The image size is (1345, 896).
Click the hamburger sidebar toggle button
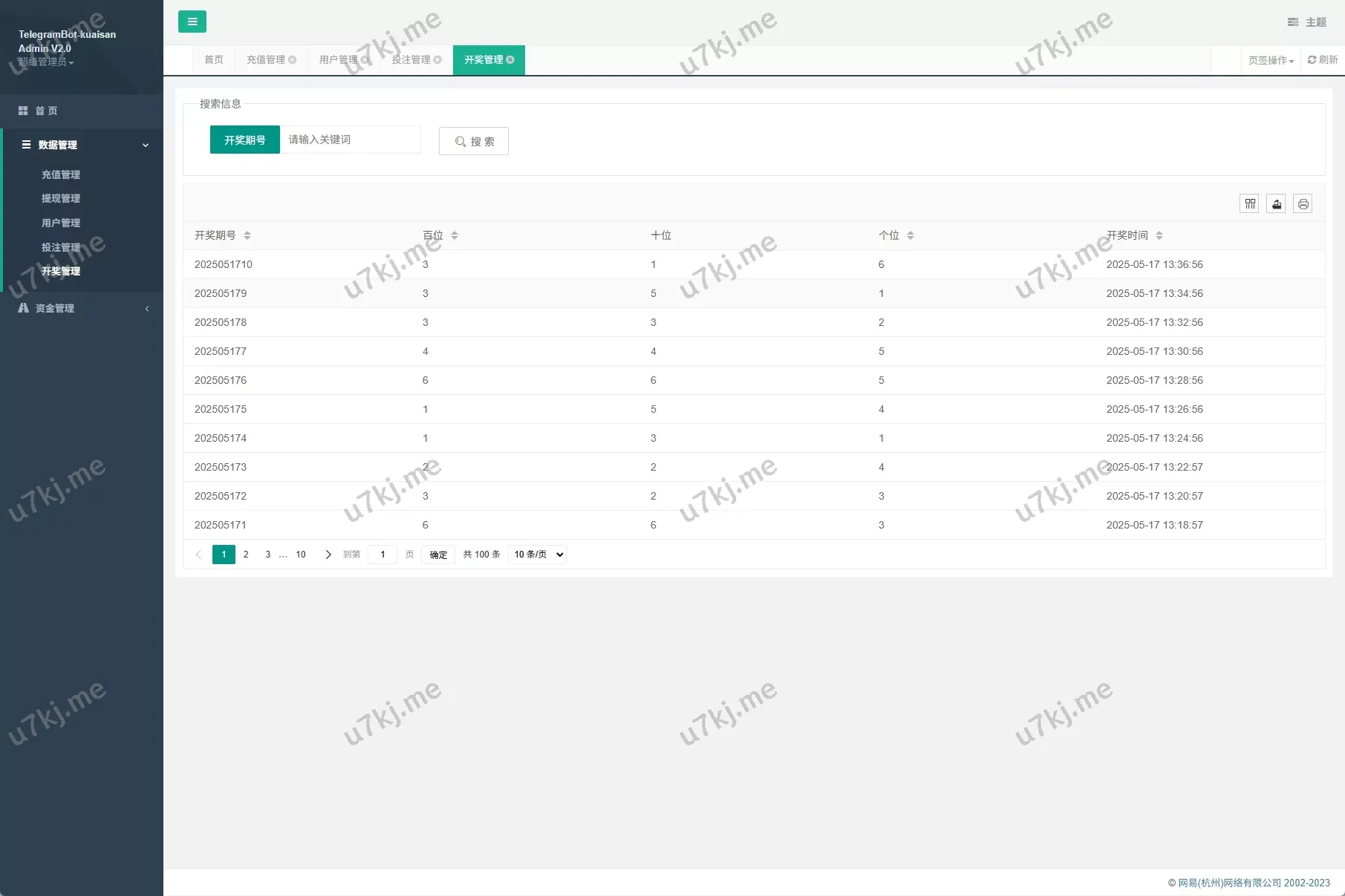(x=192, y=22)
